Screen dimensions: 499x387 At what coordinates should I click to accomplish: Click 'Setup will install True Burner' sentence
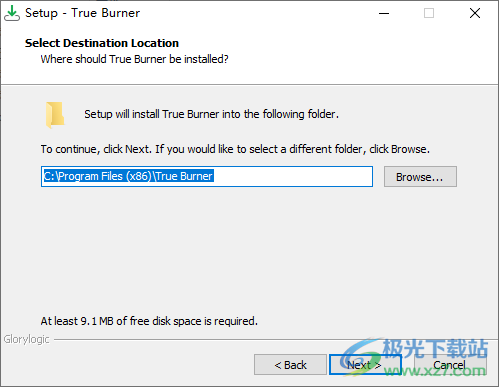coord(211,114)
